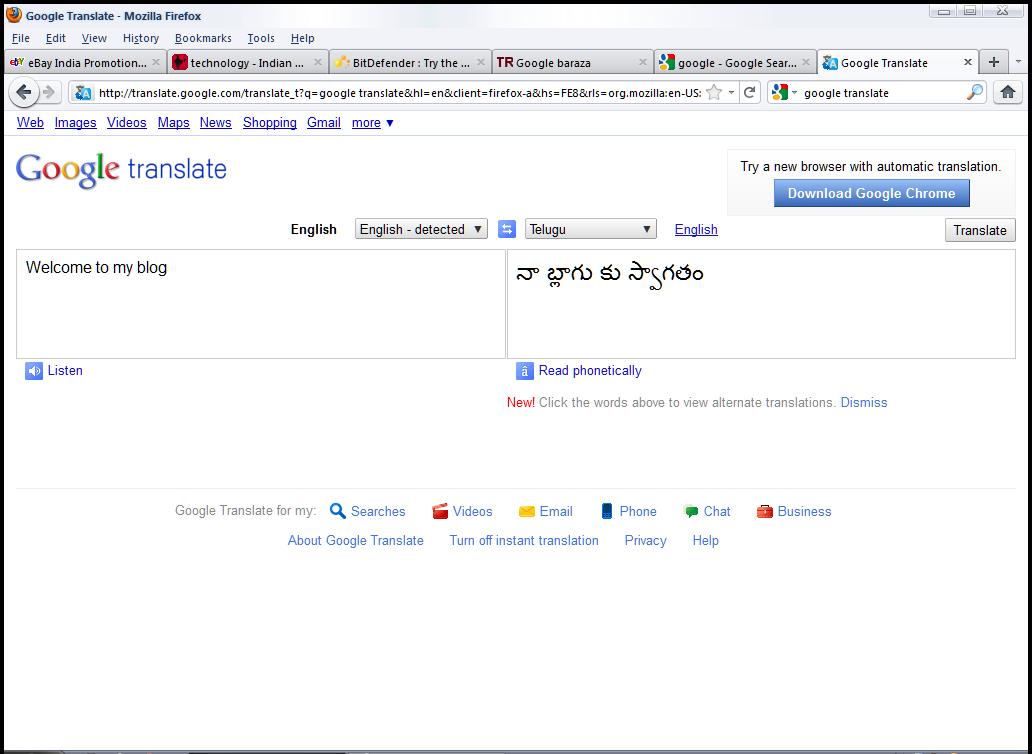Open the Privacy link

point(645,540)
